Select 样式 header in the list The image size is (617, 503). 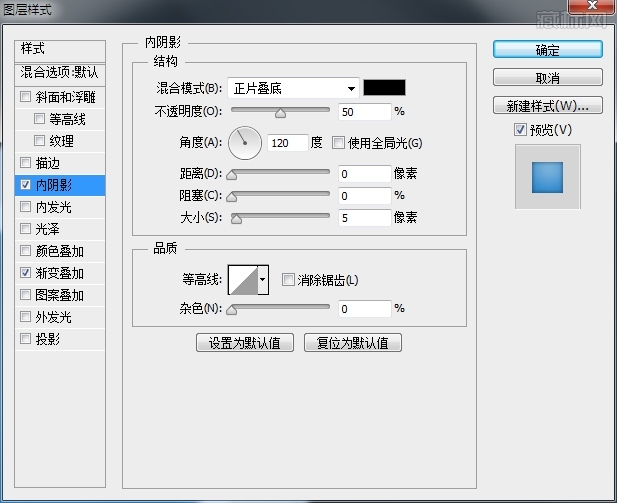[60, 50]
